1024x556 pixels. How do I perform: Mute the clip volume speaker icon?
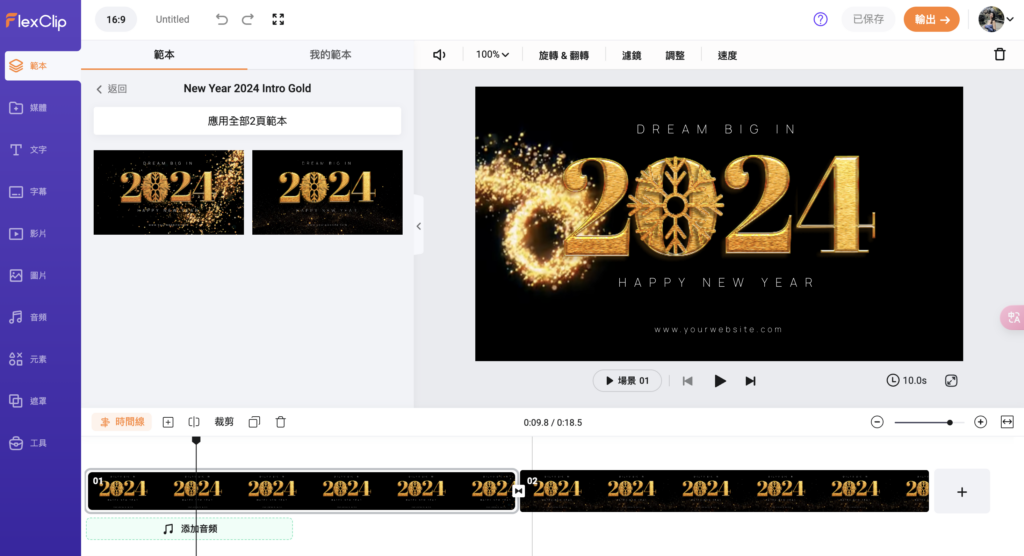pyautogui.click(x=440, y=55)
